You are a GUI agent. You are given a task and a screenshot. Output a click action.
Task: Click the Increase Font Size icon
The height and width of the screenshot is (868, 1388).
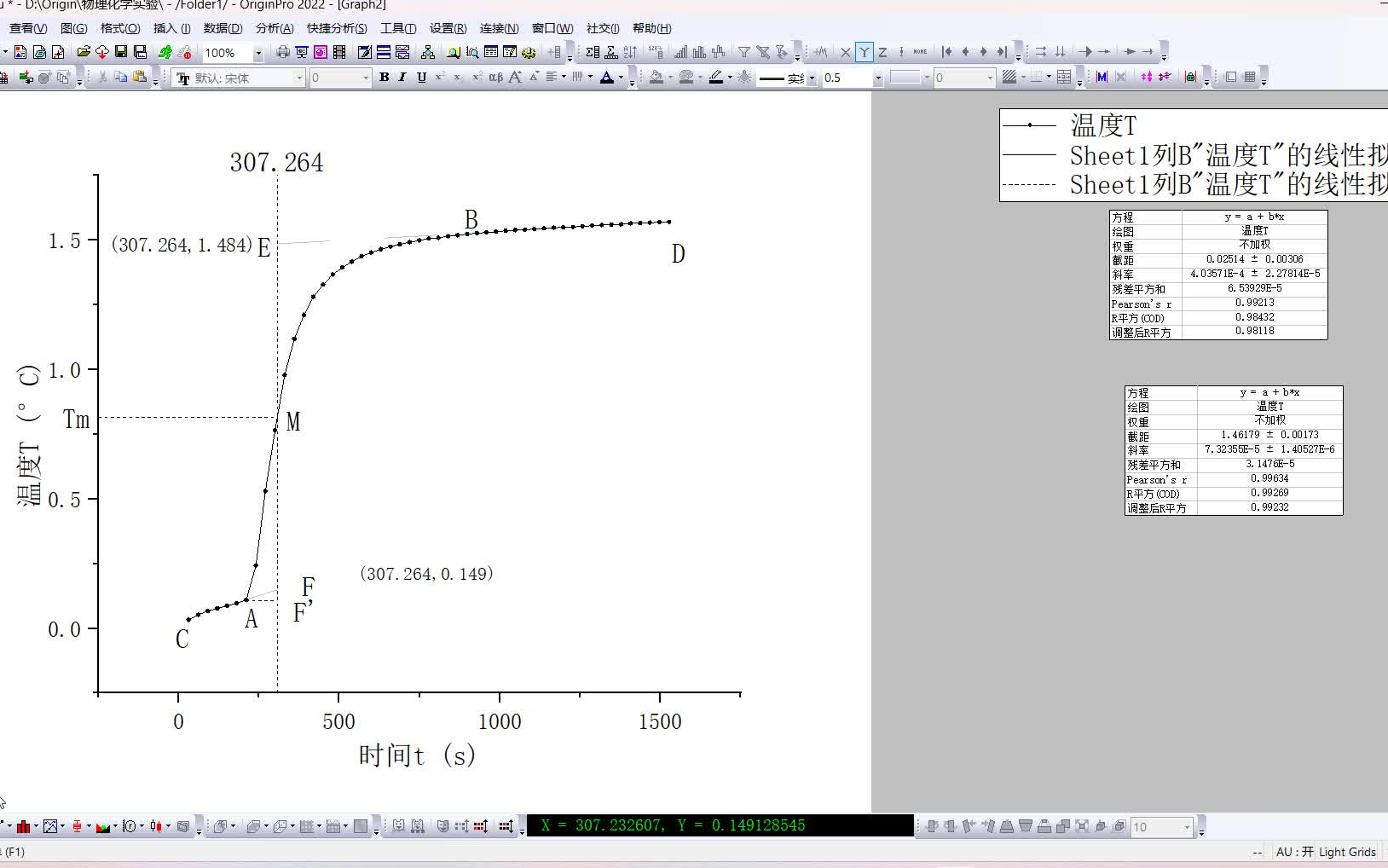pyautogui.click(x=515, y=78)
